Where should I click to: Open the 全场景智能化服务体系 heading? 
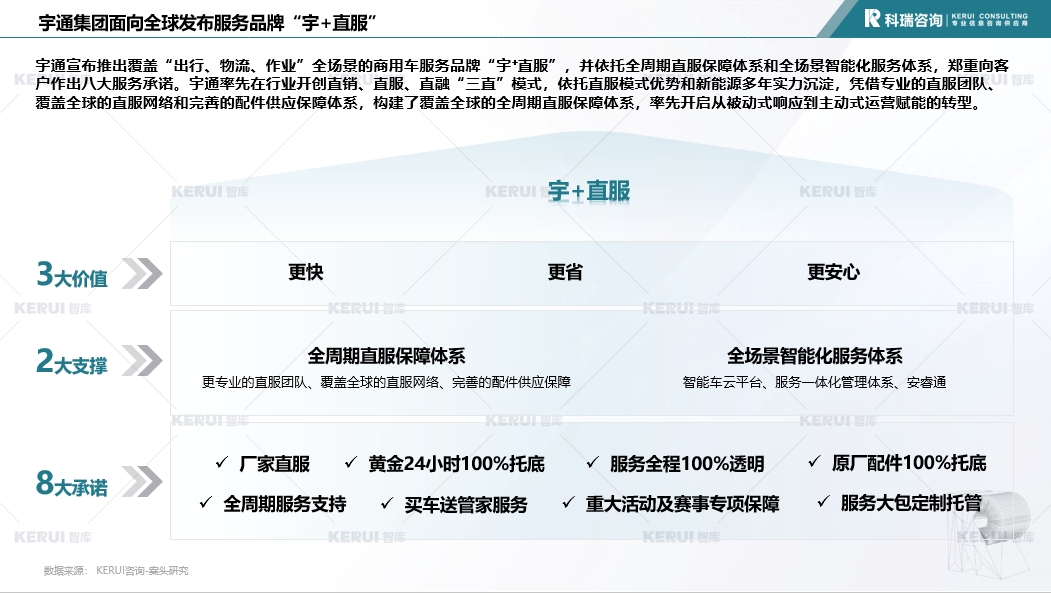(814, 356)
